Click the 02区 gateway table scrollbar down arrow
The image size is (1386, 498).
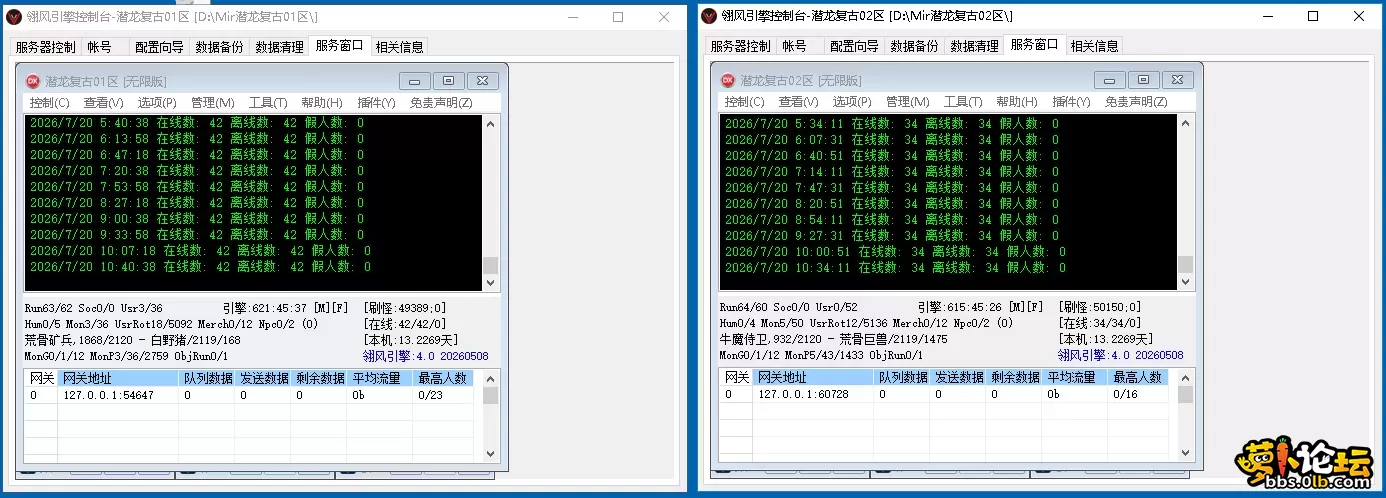1185,452
